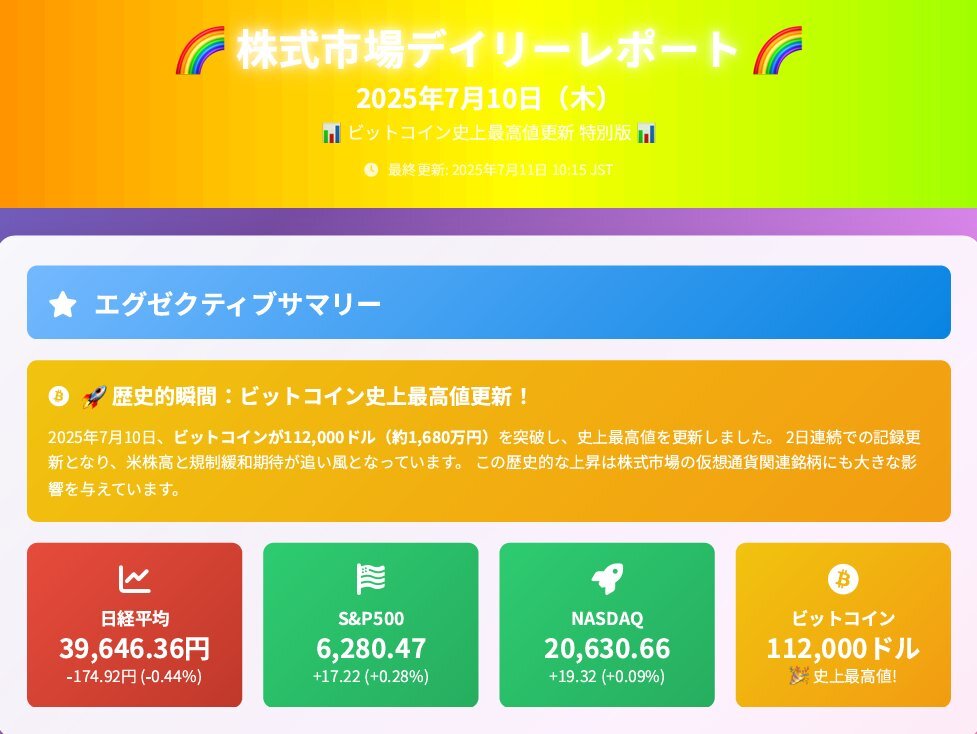Click the clock icon beside 最終更新
This screenshot has height=734, width=977.
coord(371,169)
